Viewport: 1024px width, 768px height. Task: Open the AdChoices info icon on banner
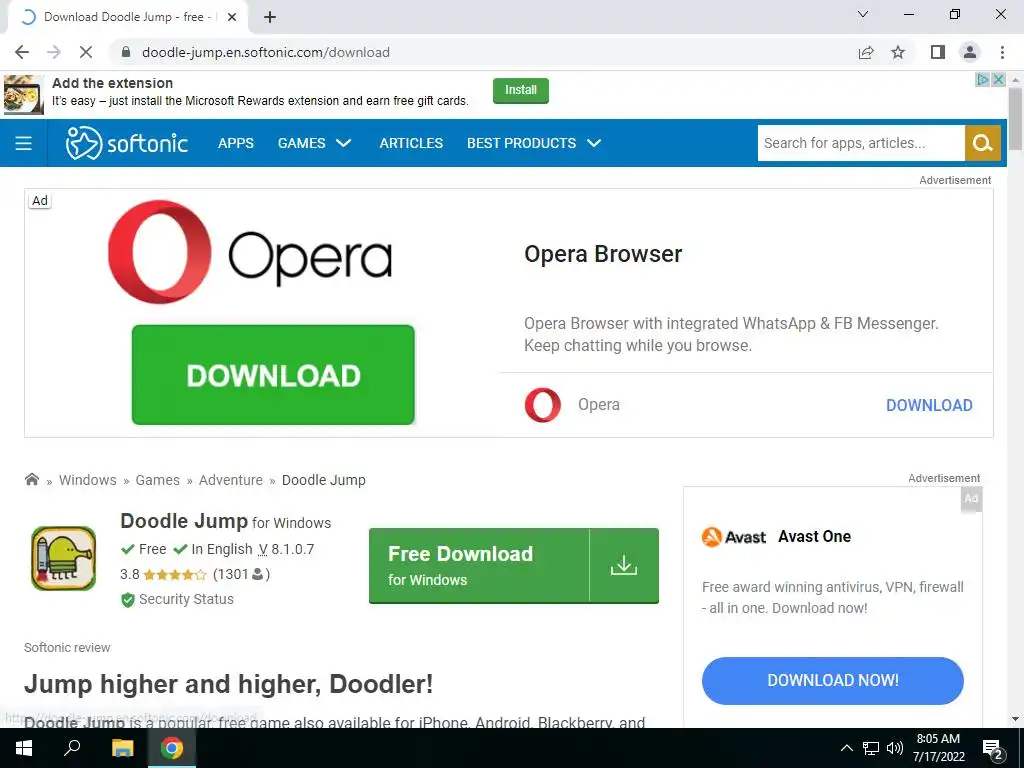point(982,80)
